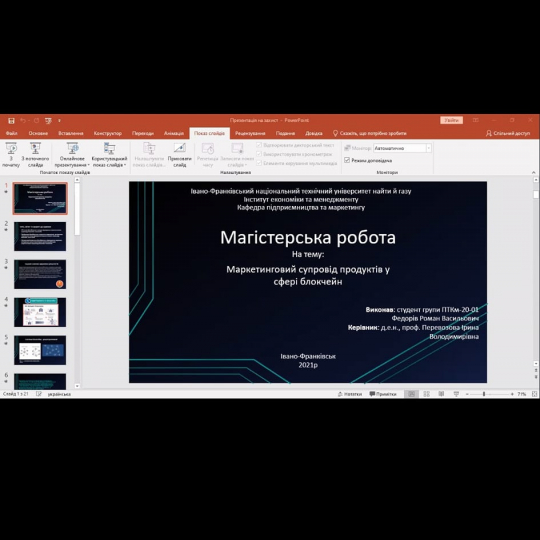Image resolution: width=540 pixels, height=540 pixels.
Task: Click the Спільний доступ button
Action: pos(508,133)
